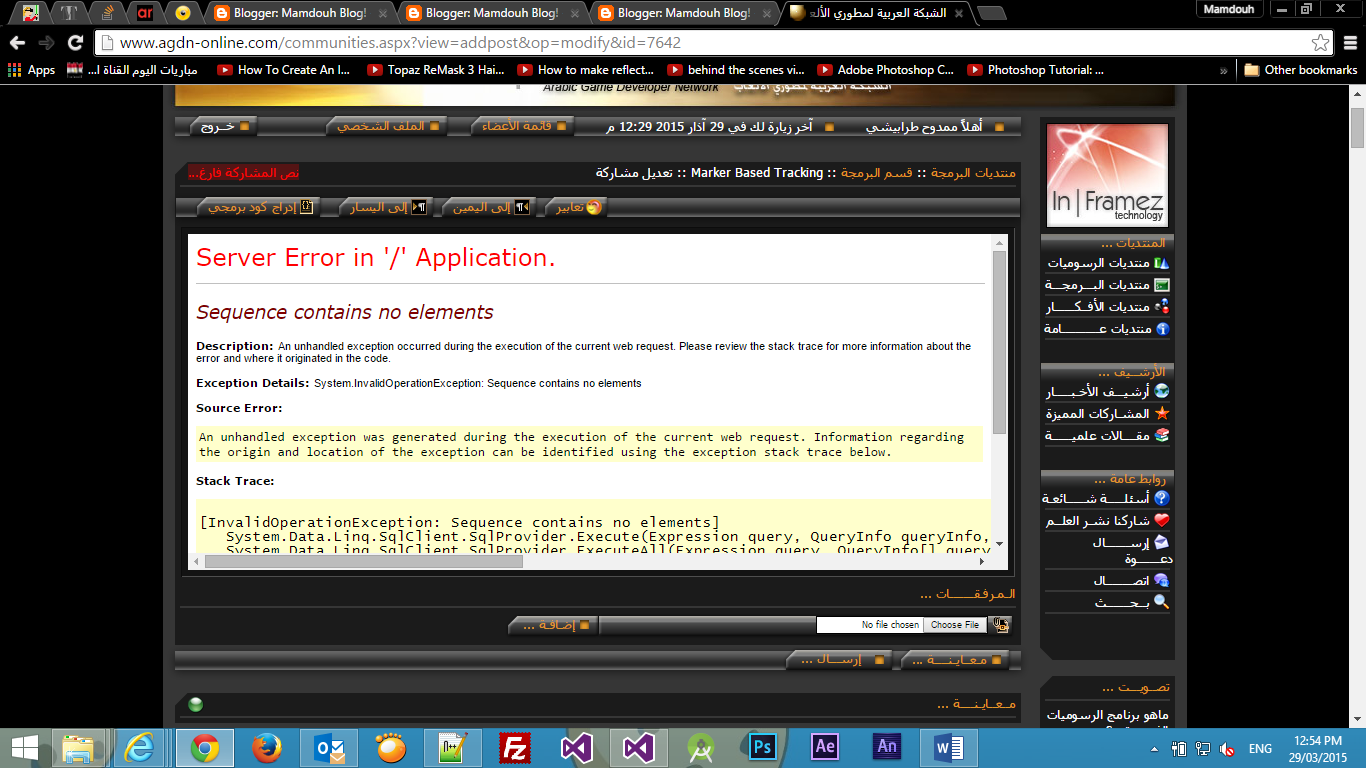Image resolution: width=1366 pixels, height=768 pixels.
Task: Switch the ENG input language in tray
Action: pyautogui.click(x=1260, y=748)
